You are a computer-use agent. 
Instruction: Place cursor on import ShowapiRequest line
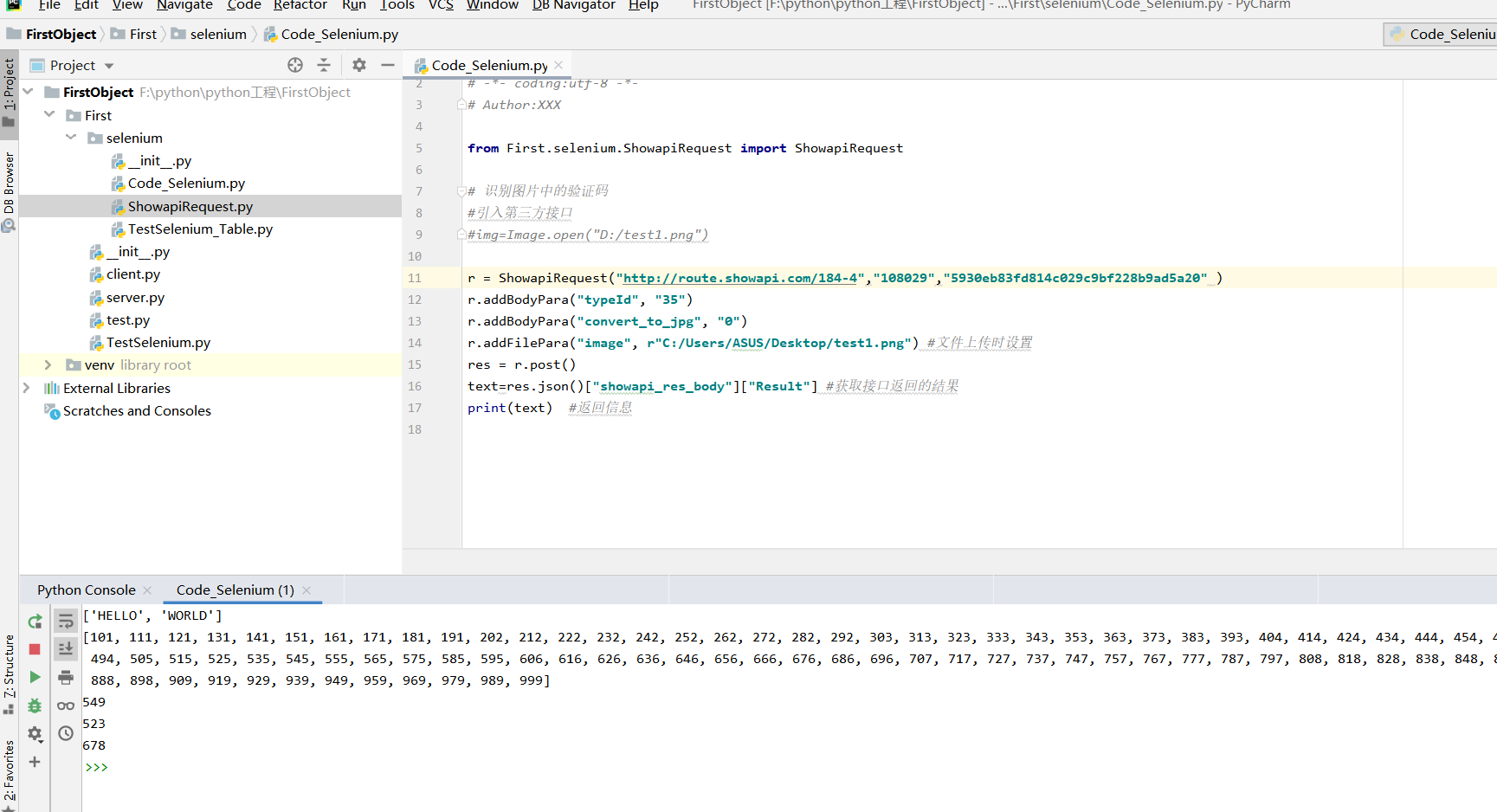[x=685, y=148]
